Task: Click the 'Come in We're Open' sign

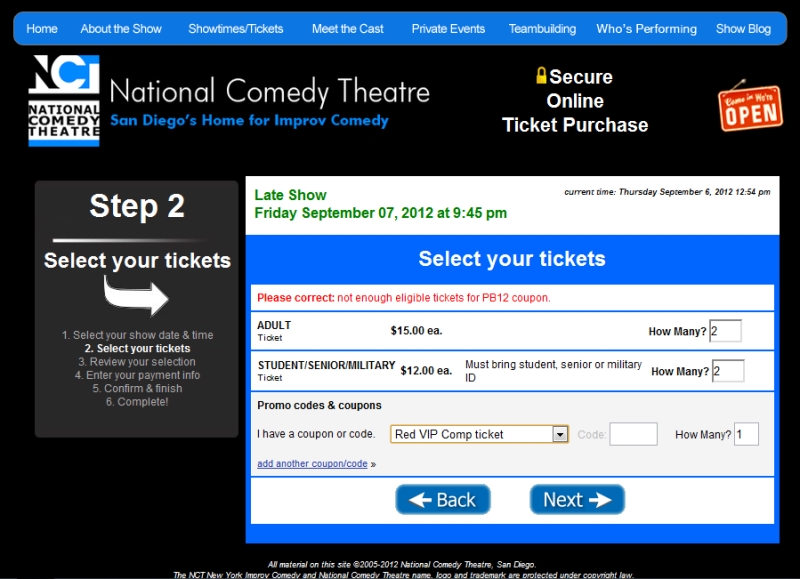Action: point(750,105)
